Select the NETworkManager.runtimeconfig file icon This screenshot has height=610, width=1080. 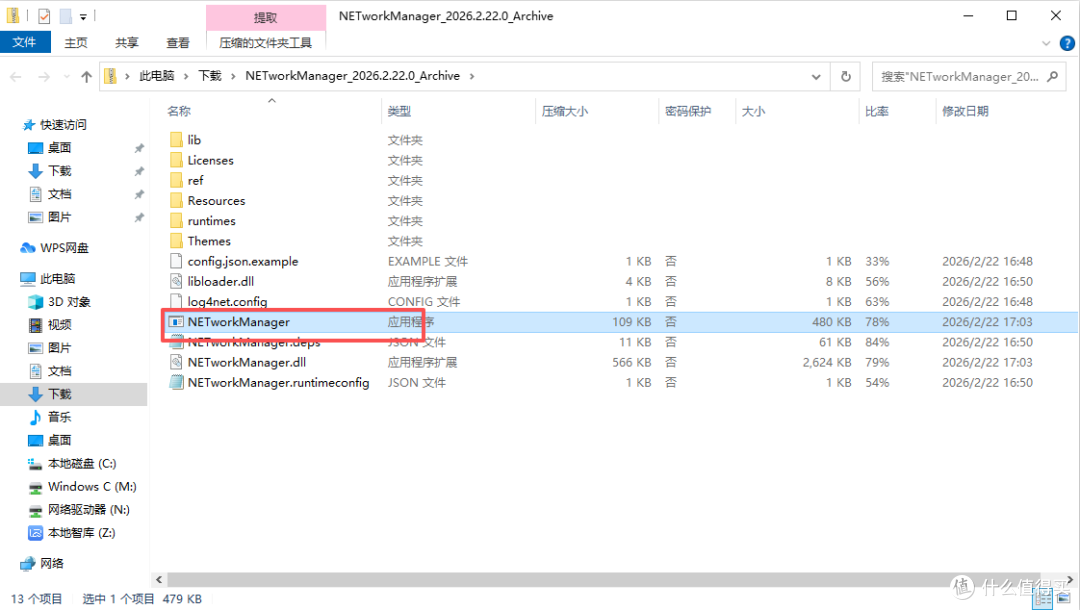click(176, 382)
